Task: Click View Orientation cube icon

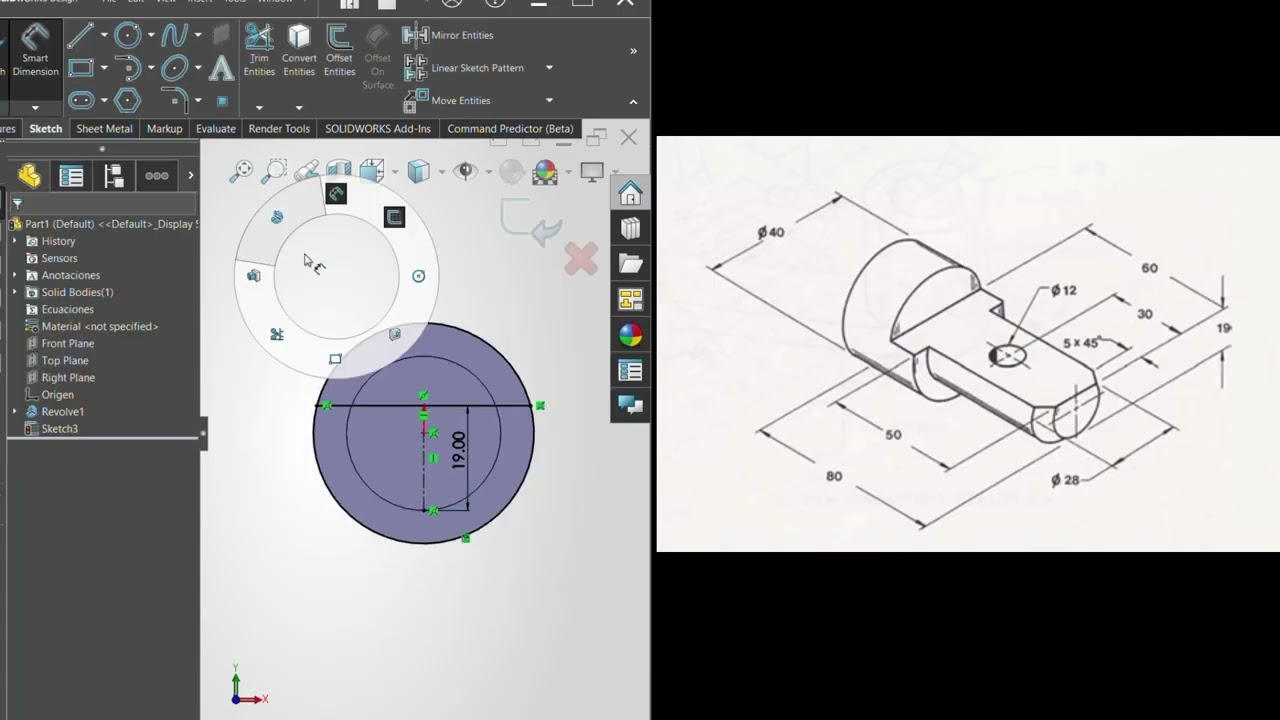Action: (x=372, y=171)
